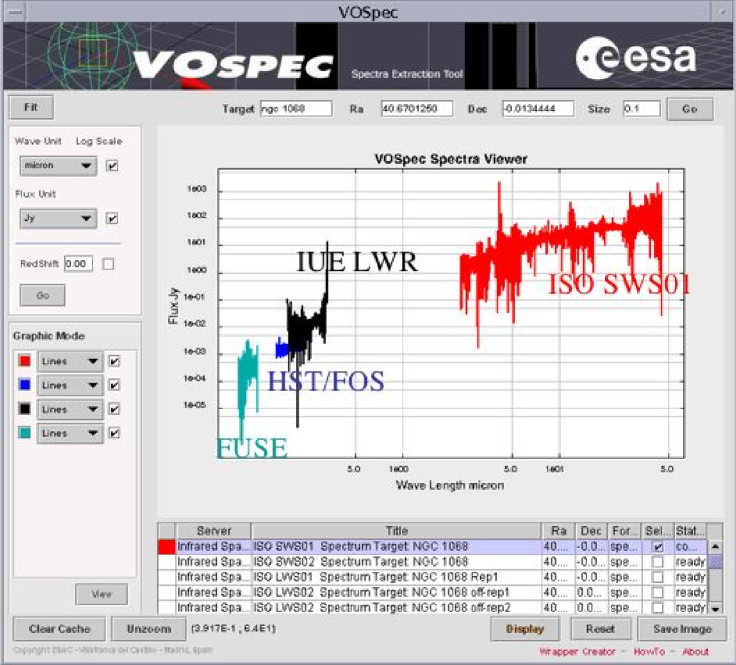Click the table scrollbar down arrow
This screenshot has width=736, height=665.
(714, 607)
